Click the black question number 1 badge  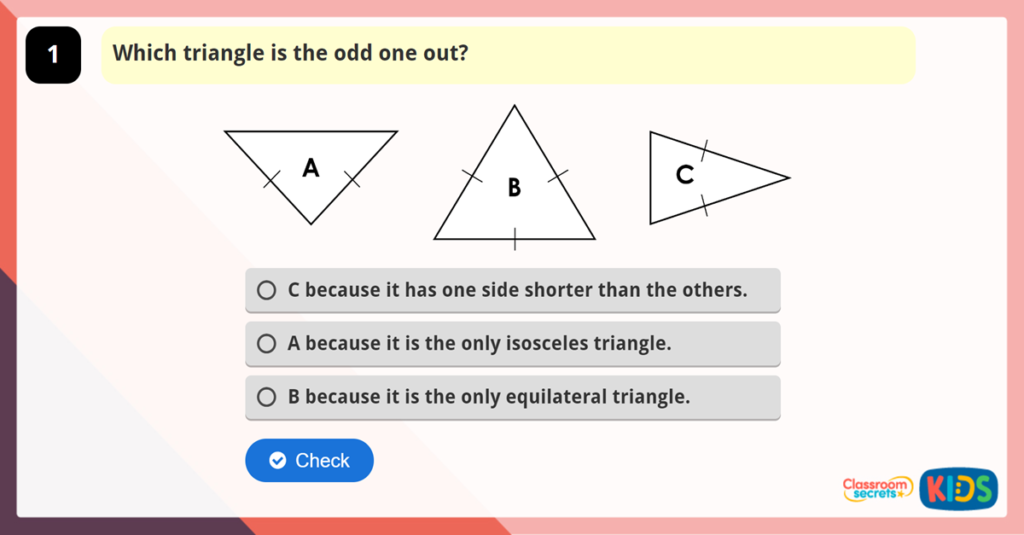pyautogui.click(x=53, y=55)
